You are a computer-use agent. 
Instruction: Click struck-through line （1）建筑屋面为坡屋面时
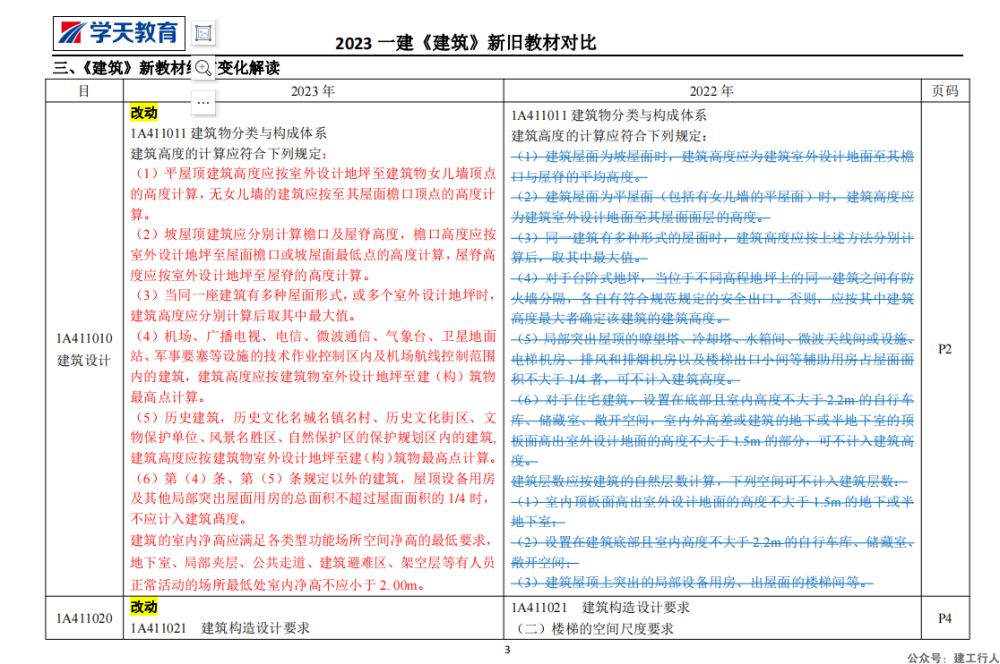(x=712, y=156)
